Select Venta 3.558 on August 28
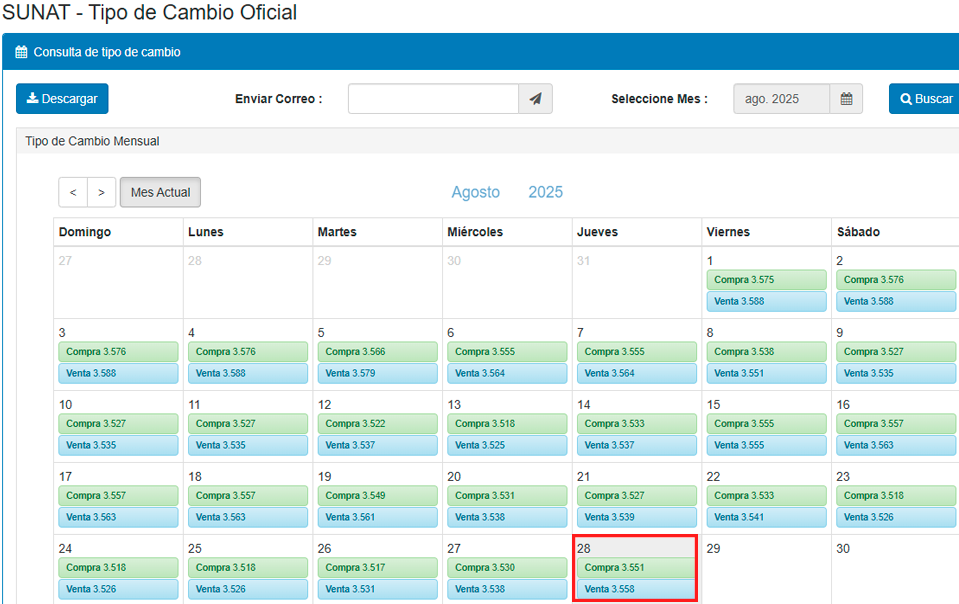This screenshot has height=604, width=959. (637, 589)
